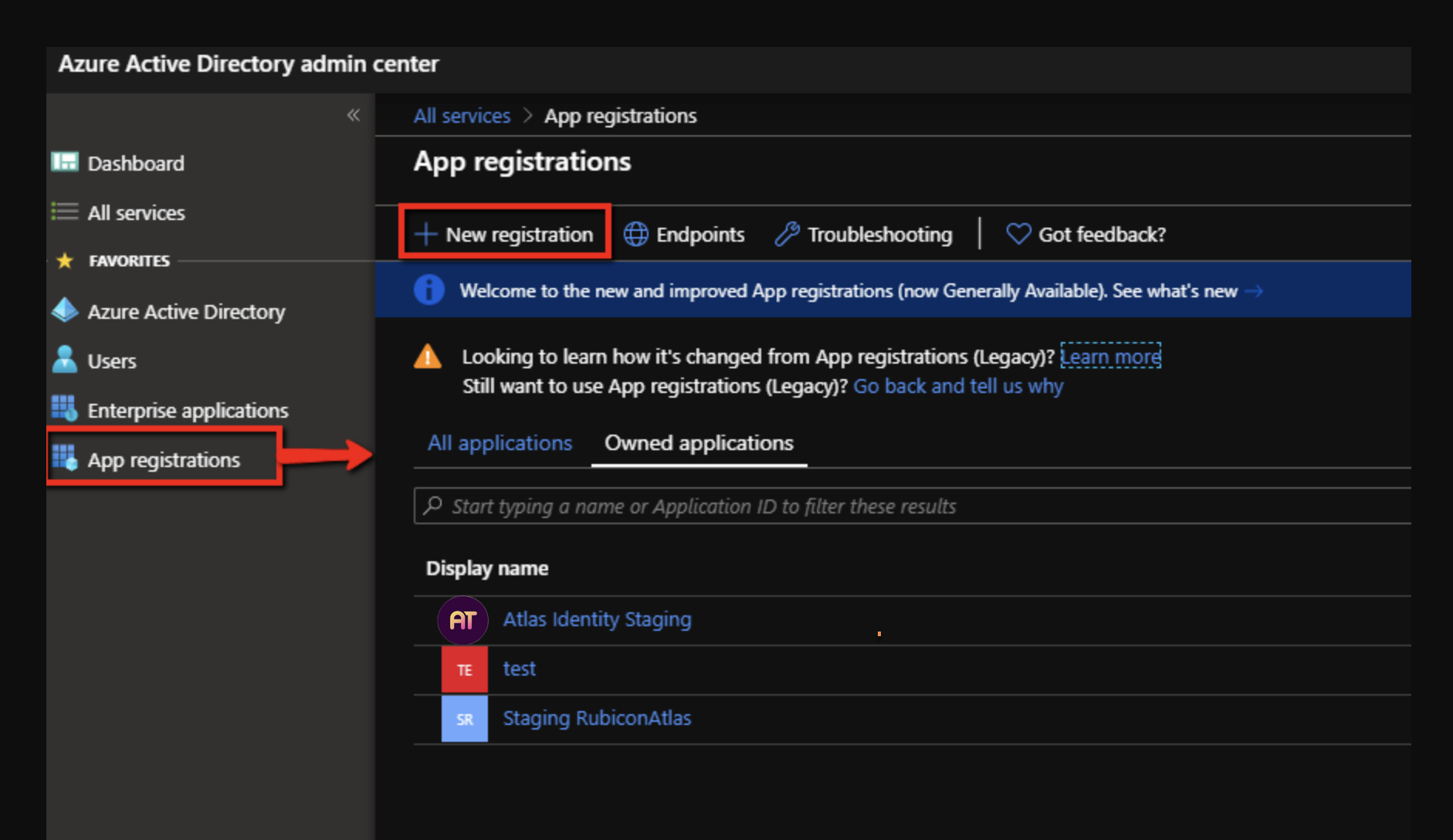Open All services list icon
1453x840 pixels.
tap(65, 212)
